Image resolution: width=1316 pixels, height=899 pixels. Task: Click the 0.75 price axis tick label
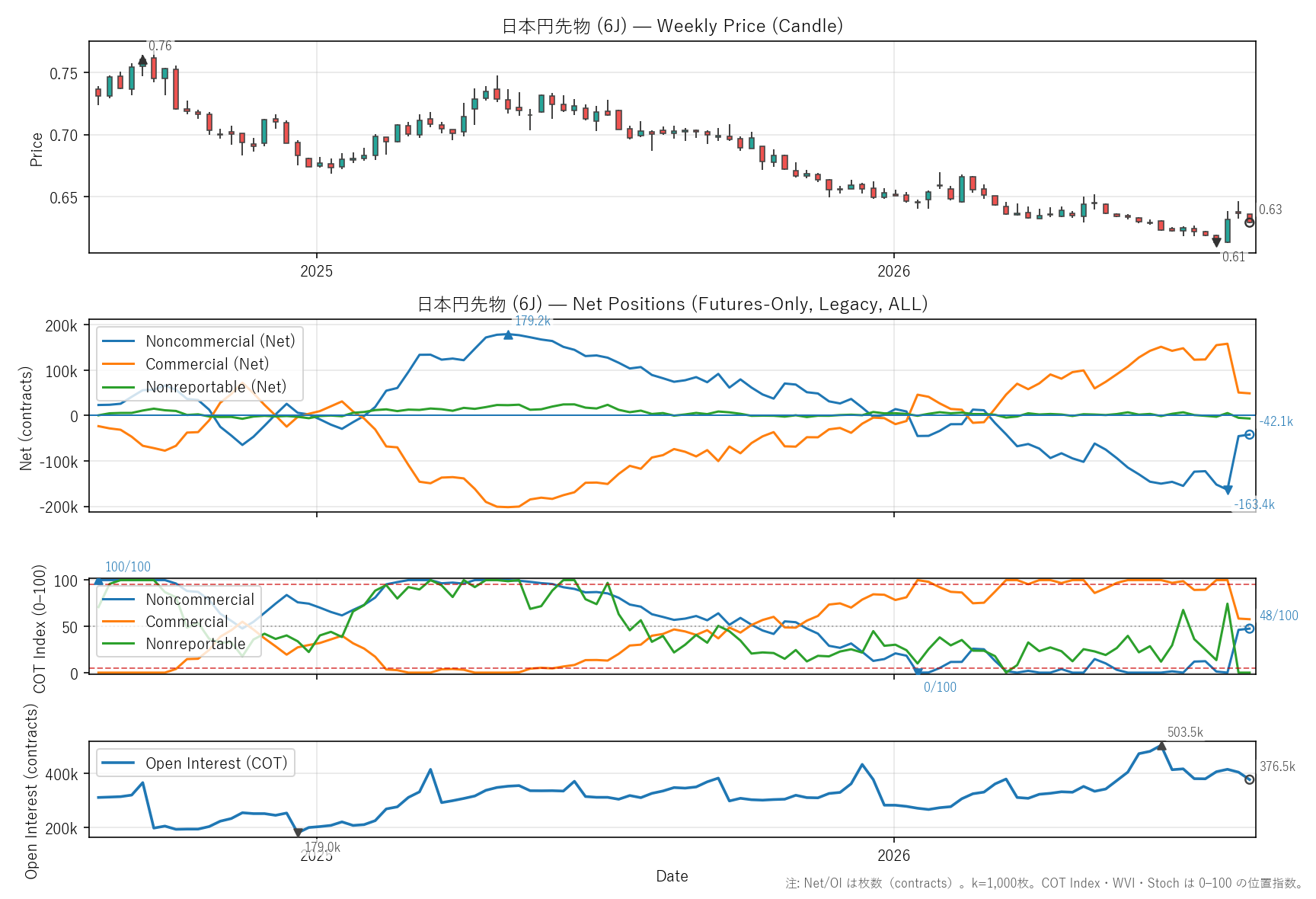(64, 74)
